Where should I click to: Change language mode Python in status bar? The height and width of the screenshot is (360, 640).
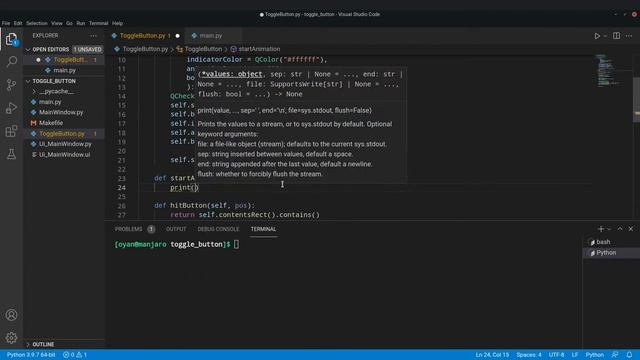click(595, 355)
